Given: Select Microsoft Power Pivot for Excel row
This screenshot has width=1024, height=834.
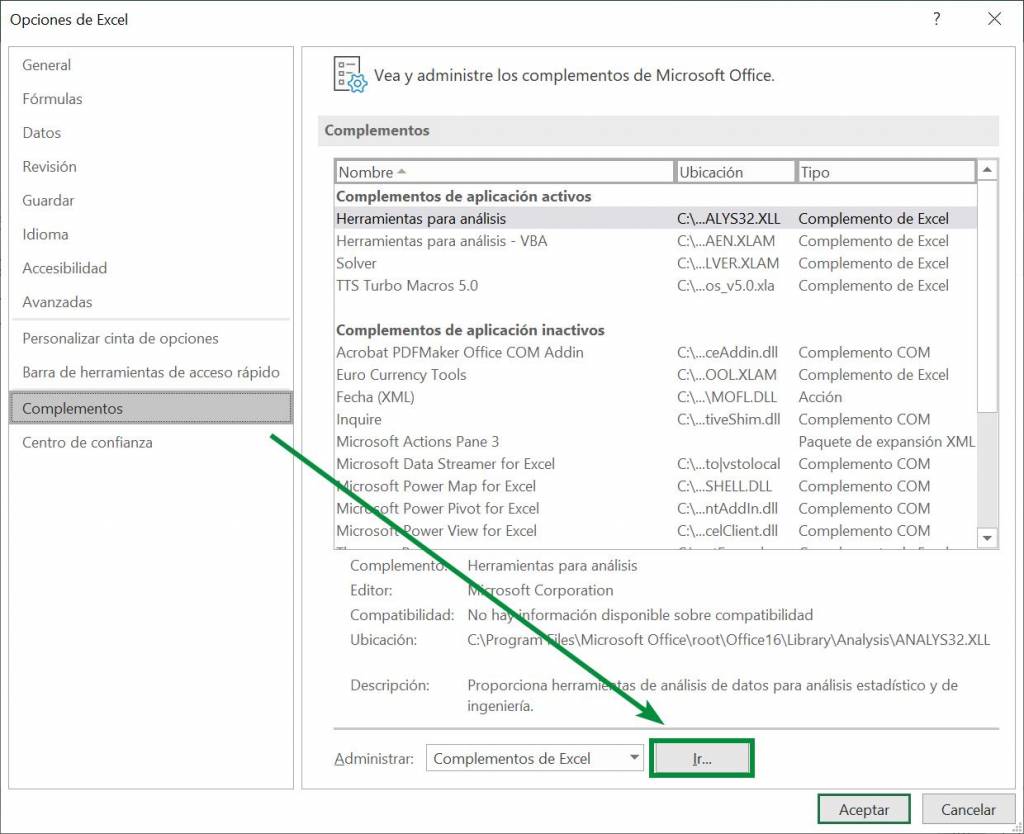Looking at the screenshot, I should point(656,508).
